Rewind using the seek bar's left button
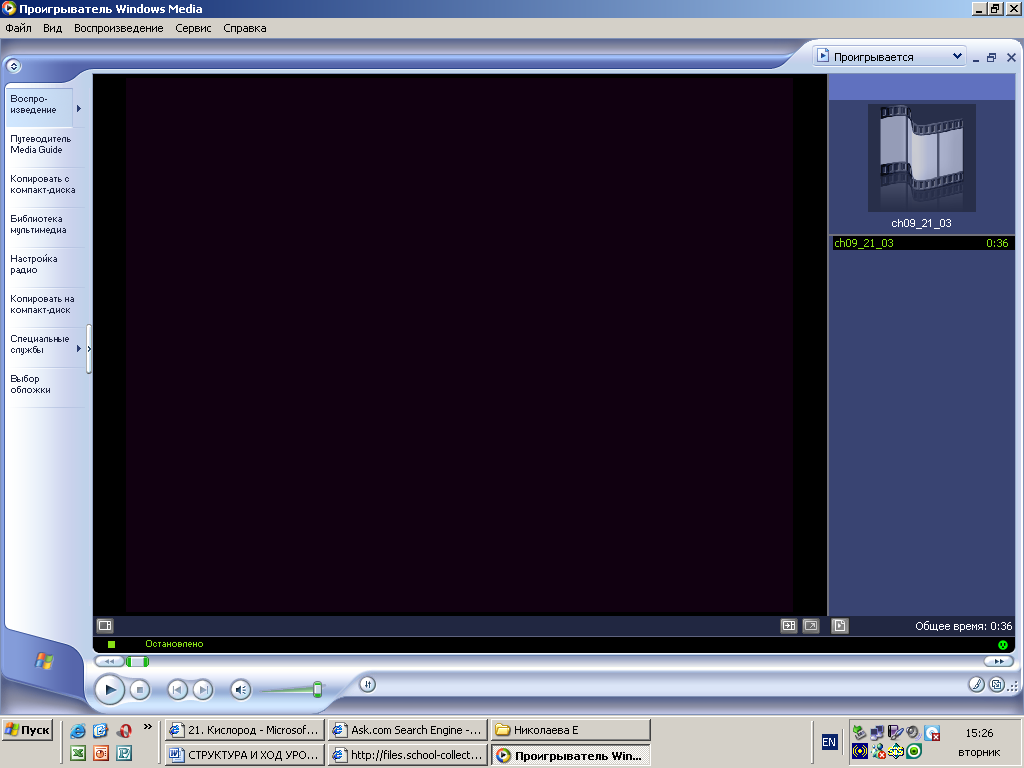 109,662
